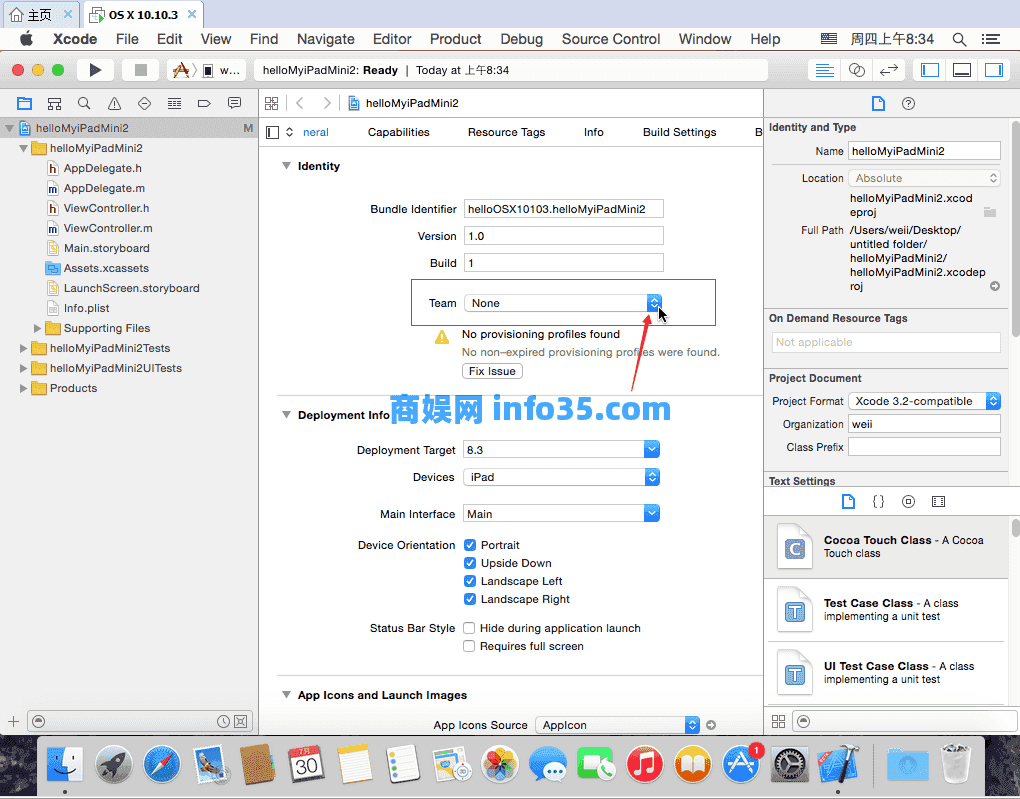Edit the Organization field
This screenshot has height=799, width=1020.
[x=924, y=424]
